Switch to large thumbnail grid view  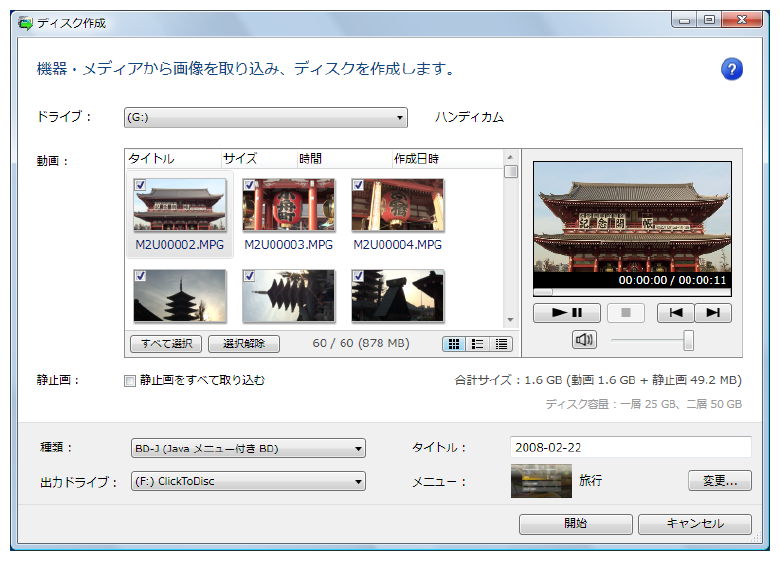454,344
